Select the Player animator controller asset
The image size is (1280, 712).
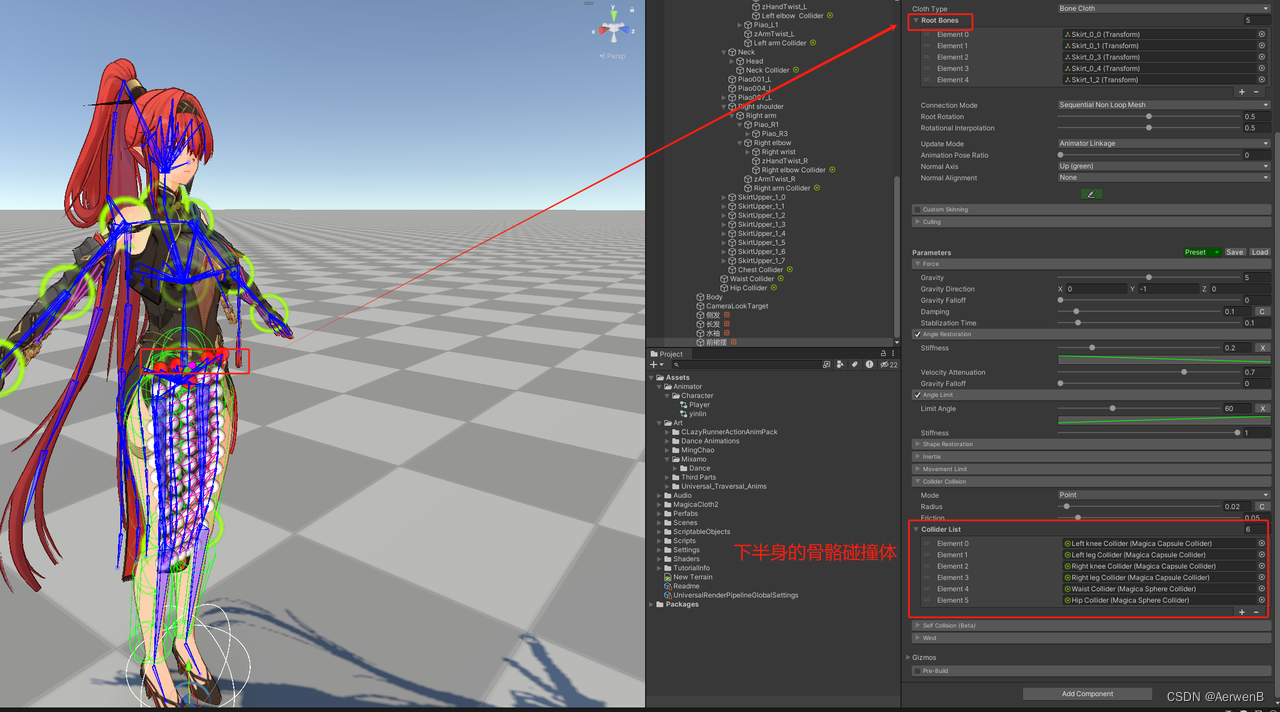pyautogui.click(x=699, y=405)
